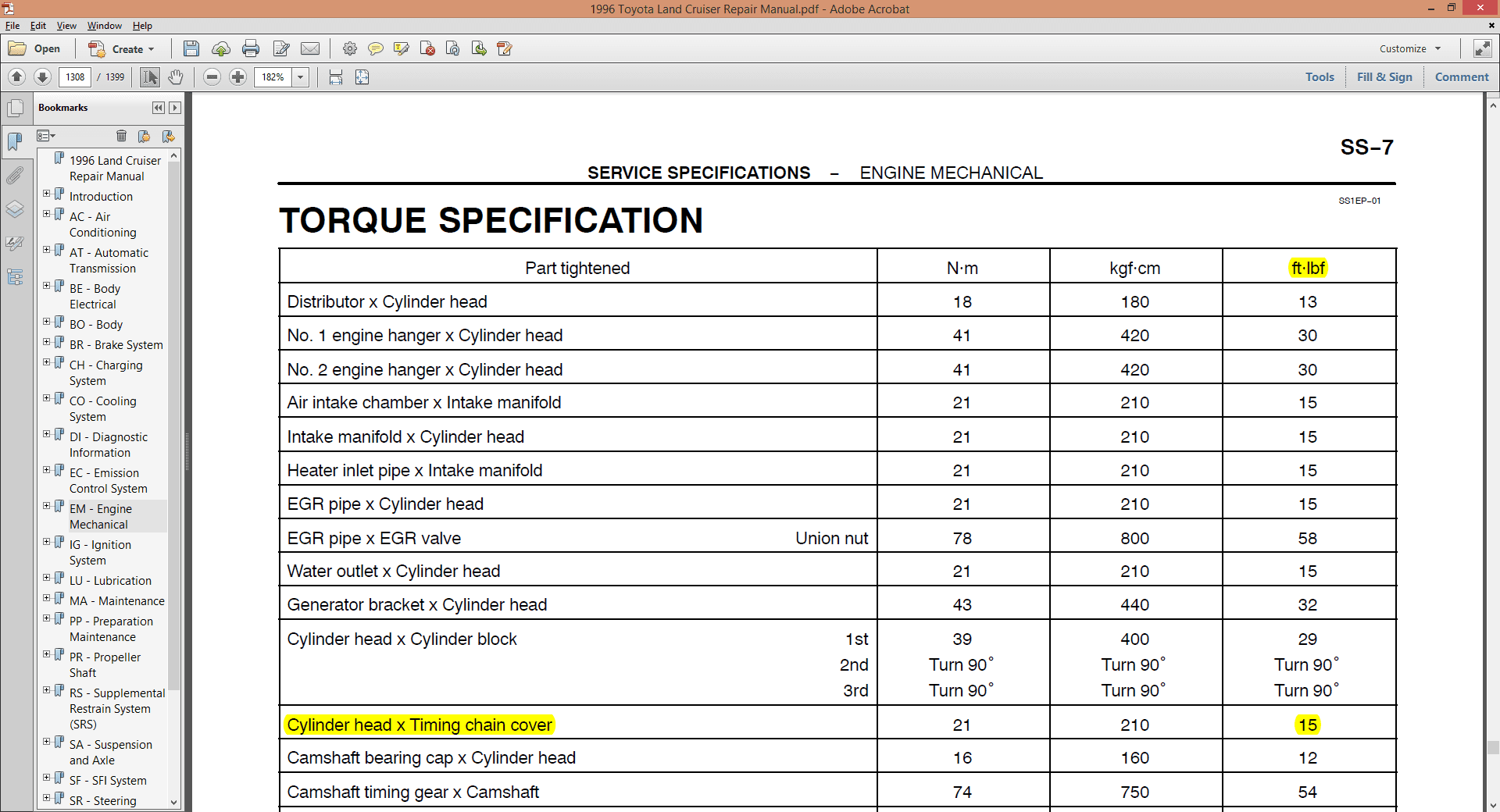Screen dimensions: 1500x812
Task: Click the cloud upload icon
Action: click(221, 48)
